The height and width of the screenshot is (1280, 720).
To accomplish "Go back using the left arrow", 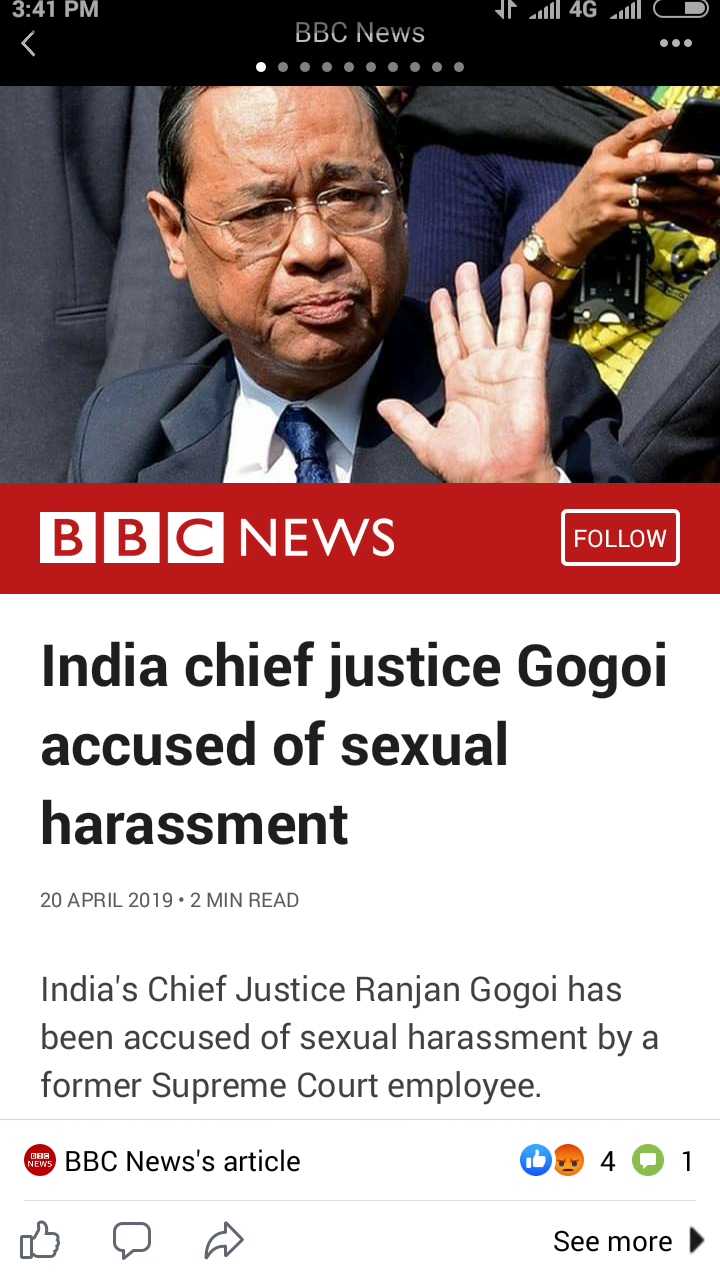I will point(28,43).
